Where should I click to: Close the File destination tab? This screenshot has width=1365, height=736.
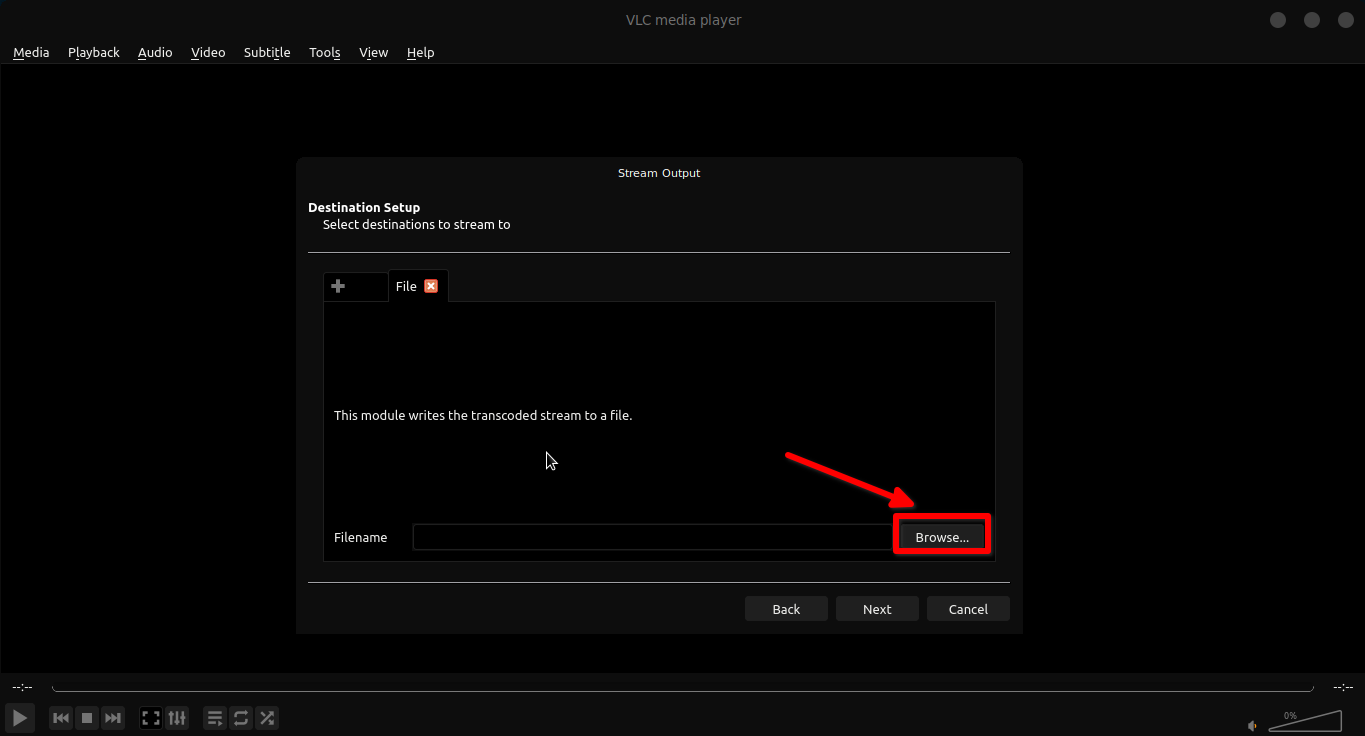pyautogui.click(x=431, y=286)
